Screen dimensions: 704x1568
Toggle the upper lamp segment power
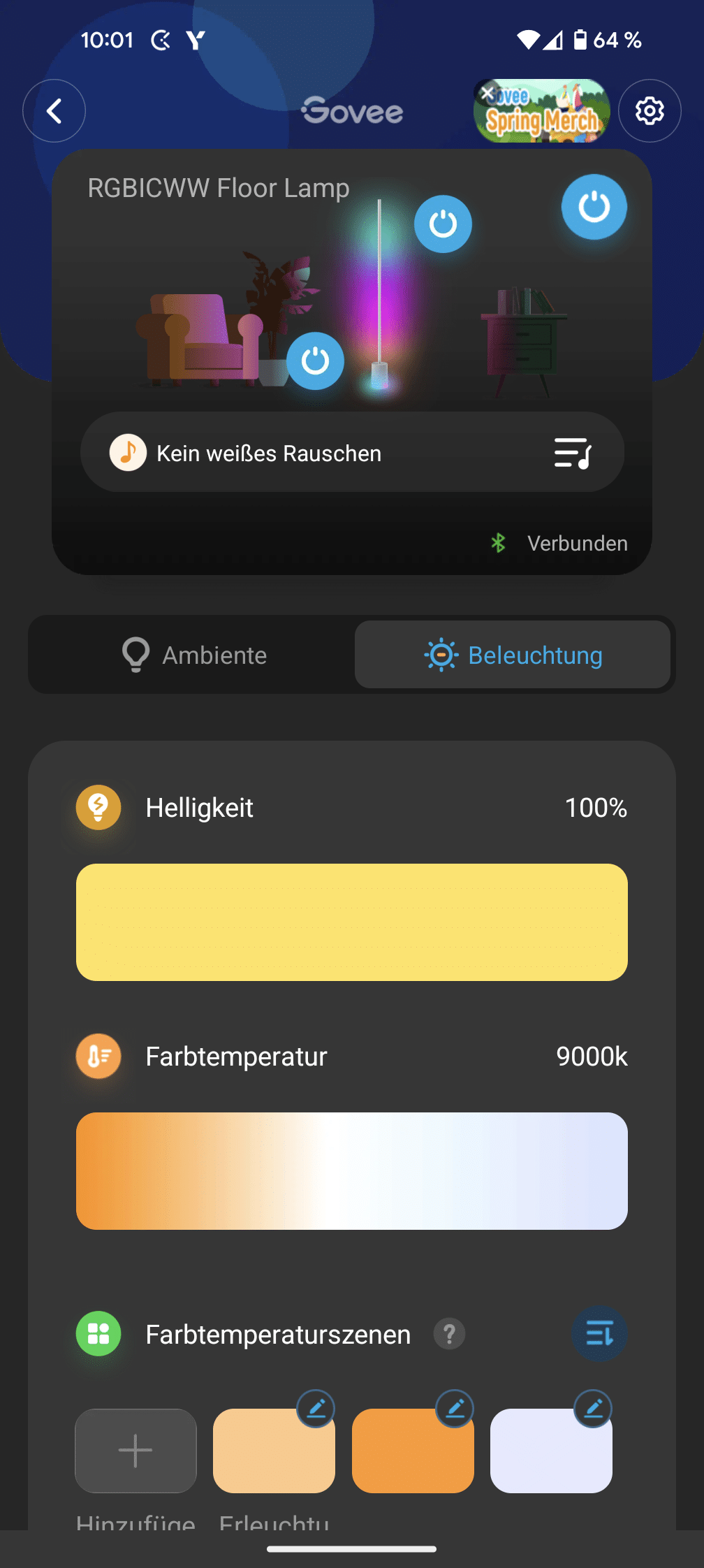coord(443,224)
